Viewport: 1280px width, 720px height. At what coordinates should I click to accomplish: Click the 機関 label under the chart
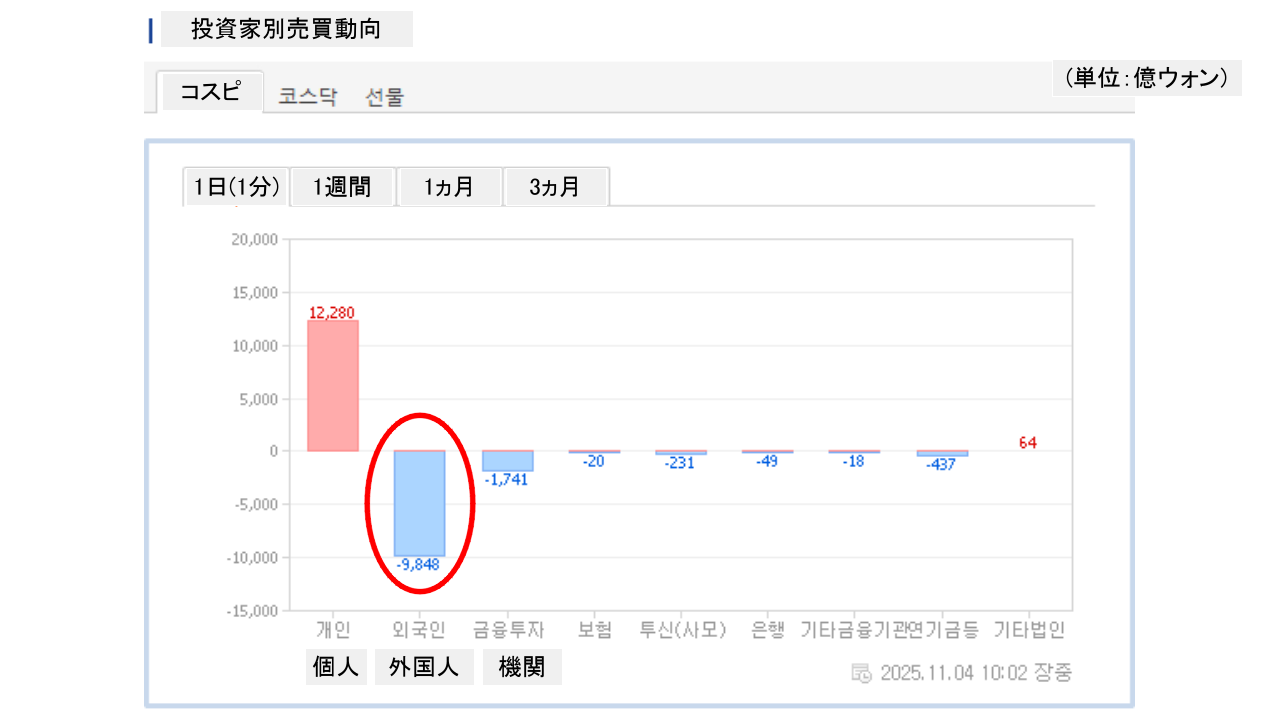(522, 668)
